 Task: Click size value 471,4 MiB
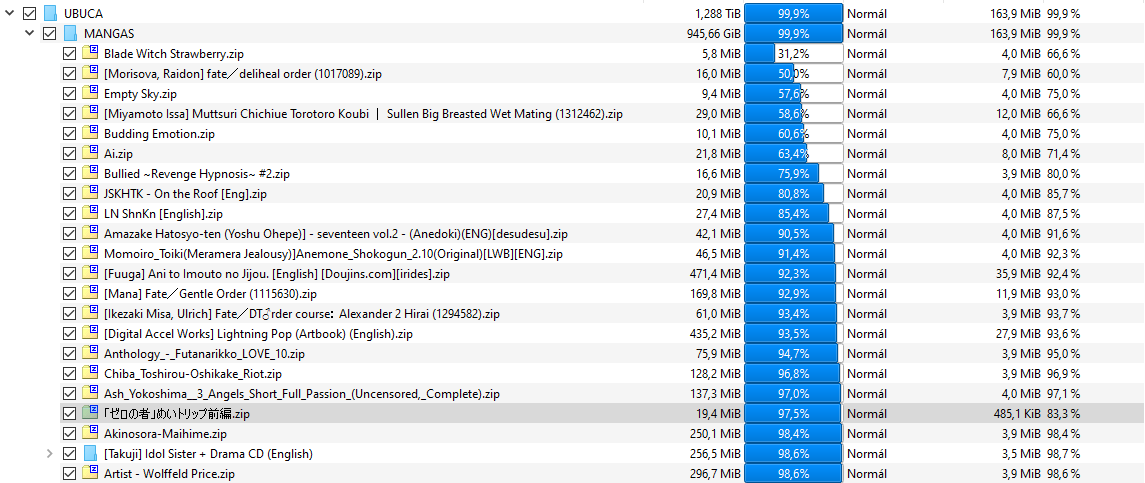pos(716,273)
